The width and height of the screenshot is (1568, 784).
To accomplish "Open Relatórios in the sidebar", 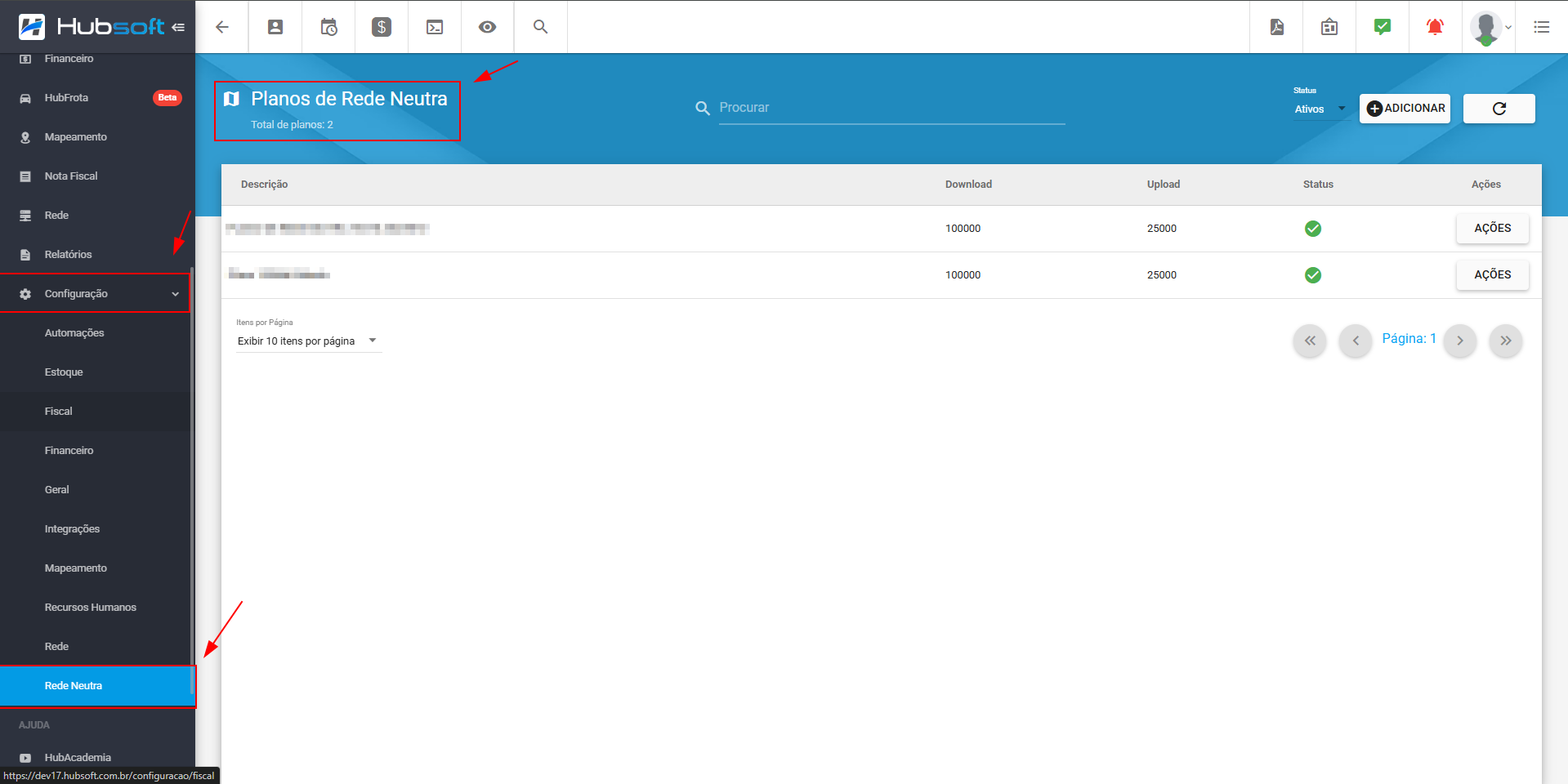I will tap(96, 255).
